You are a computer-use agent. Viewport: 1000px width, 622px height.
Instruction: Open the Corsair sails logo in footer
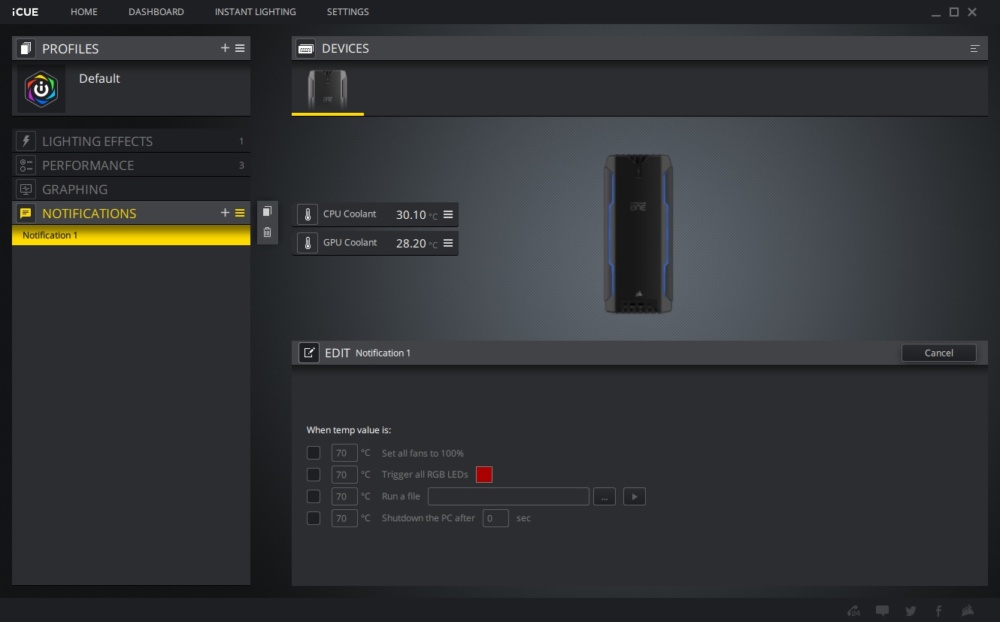(967, 610)
